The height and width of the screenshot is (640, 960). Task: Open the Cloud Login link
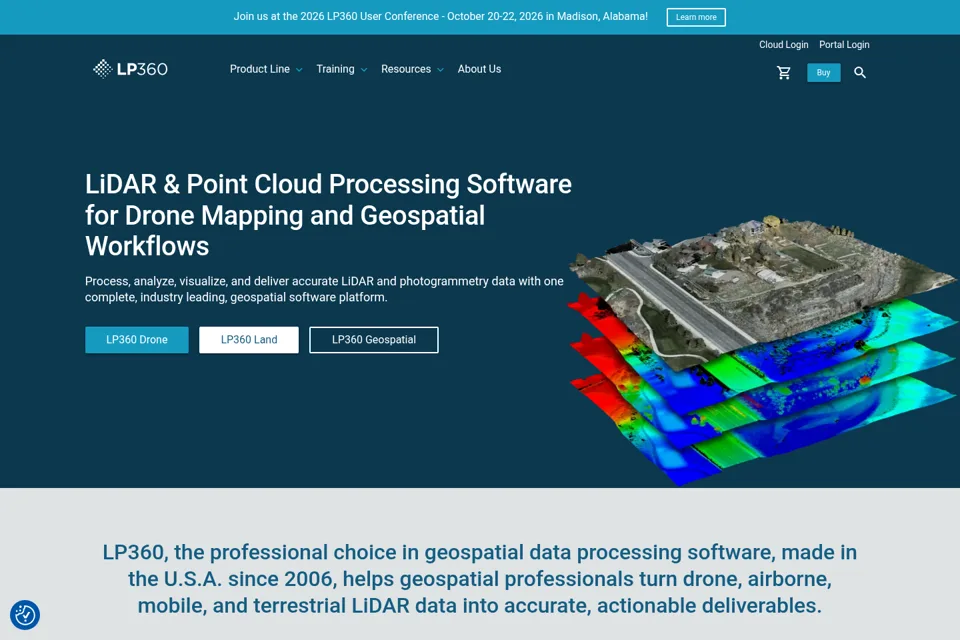[784, 45]
